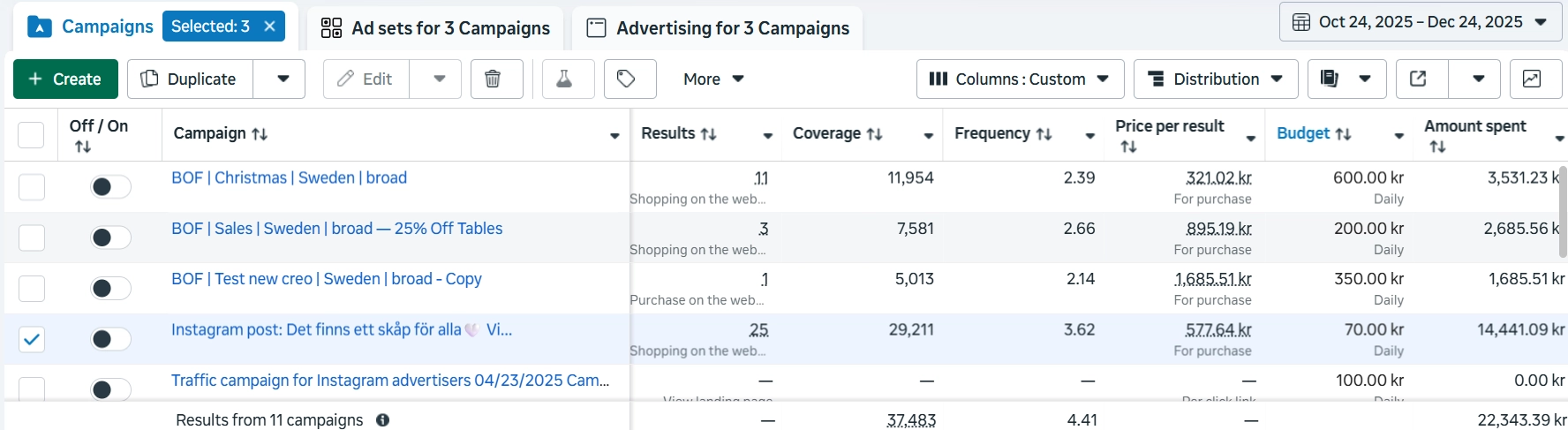
Task: Delete selected campaigns with trash icon
Action: click(x=493, y=79)
